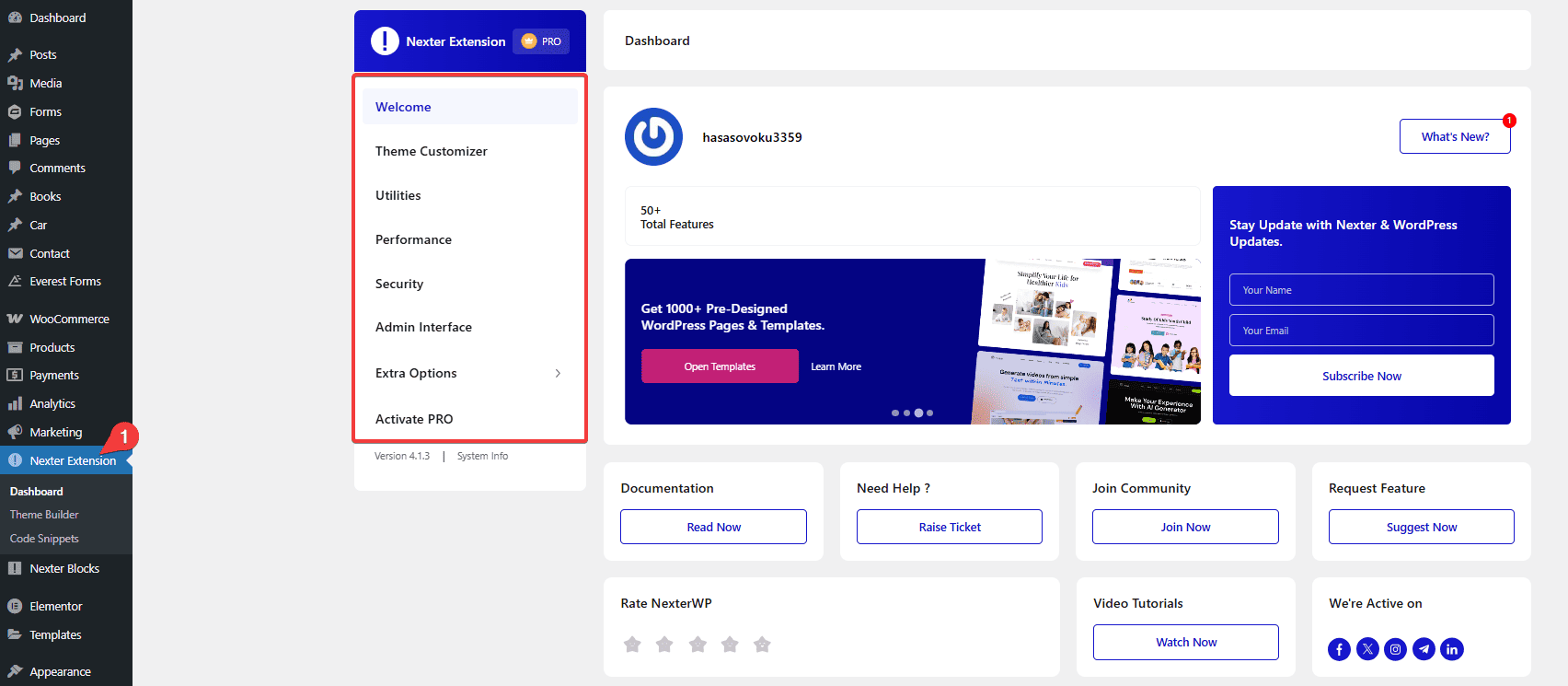Click the Nexter Extension logo icon
This screenshot has height=686, width=1568.
point(385,41)
